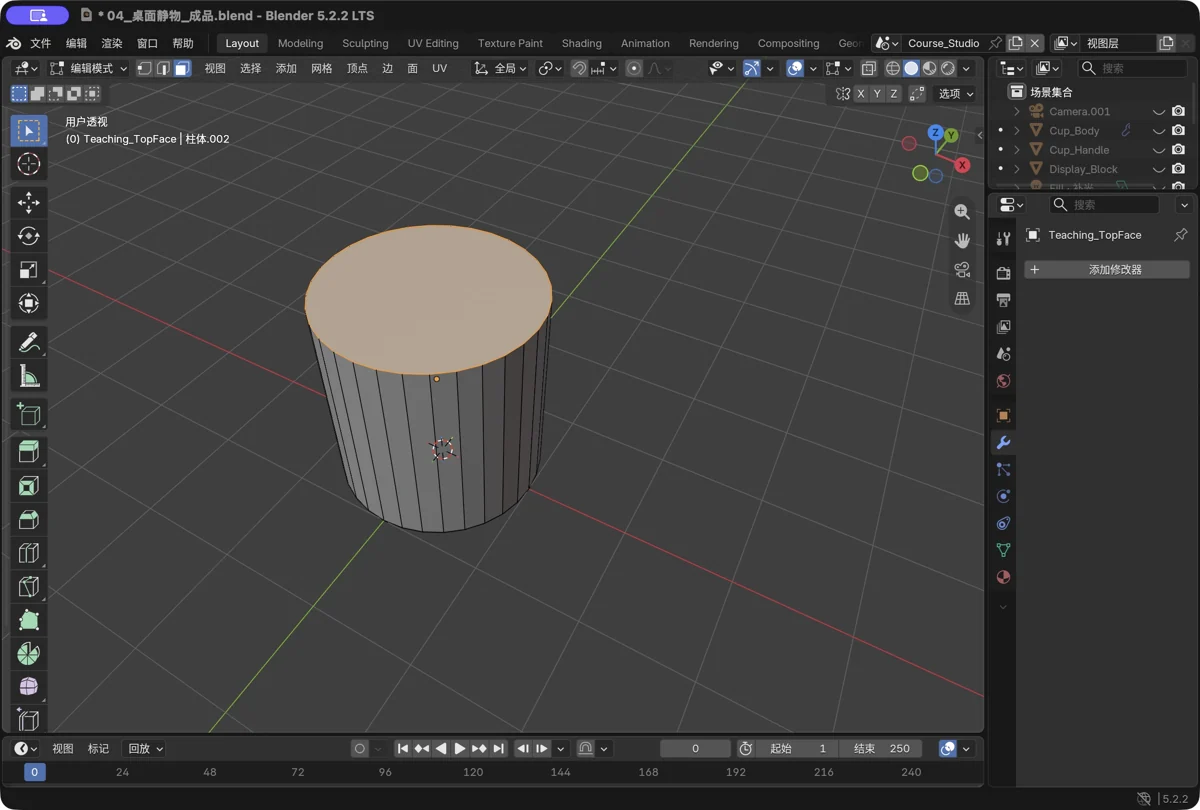Screen dimensions: 1200x810
Task: Disable rendering for Camera.001 in outliner
Action: 1178,111
